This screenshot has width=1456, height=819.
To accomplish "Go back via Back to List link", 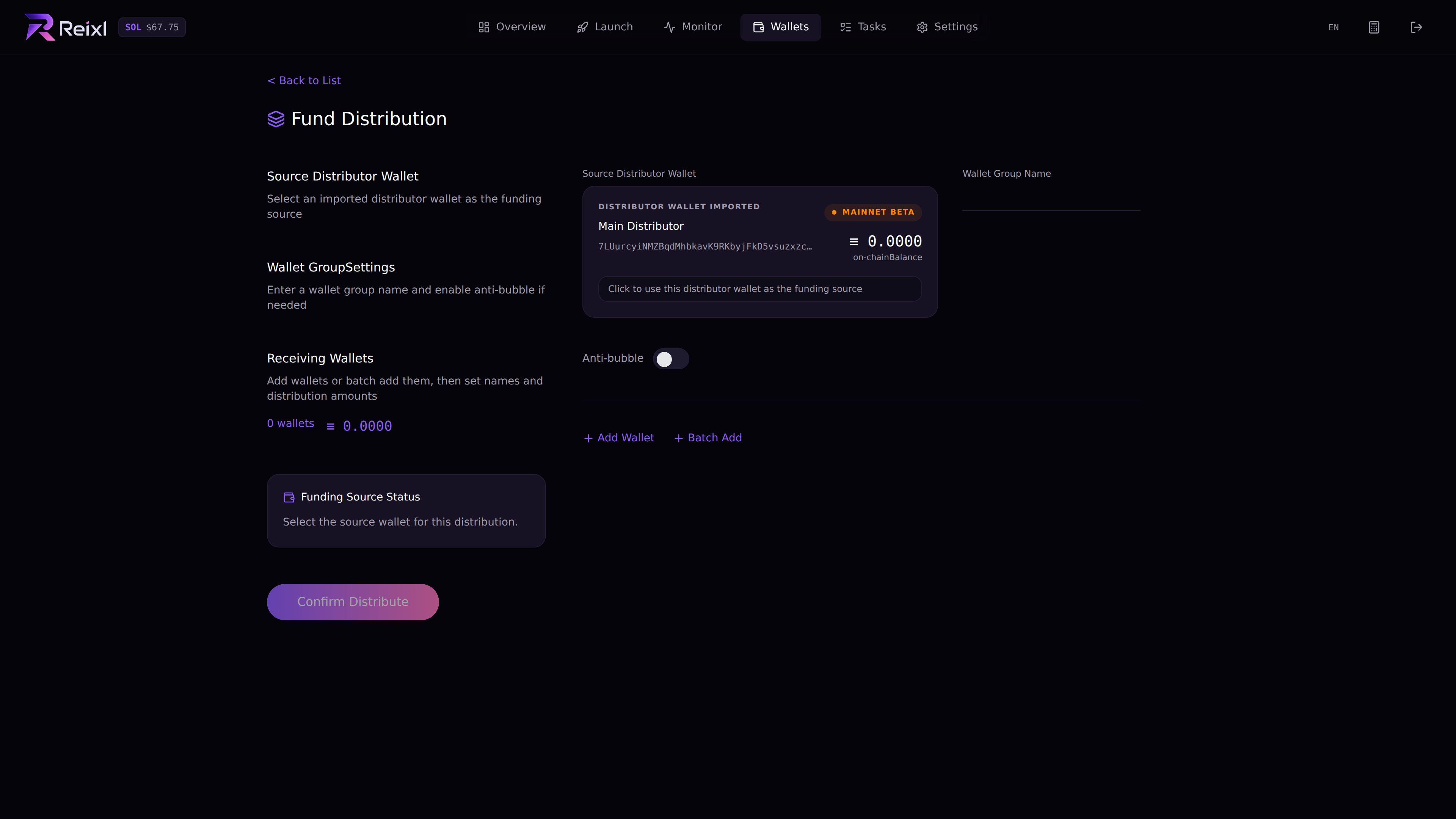I will (304, 80).
